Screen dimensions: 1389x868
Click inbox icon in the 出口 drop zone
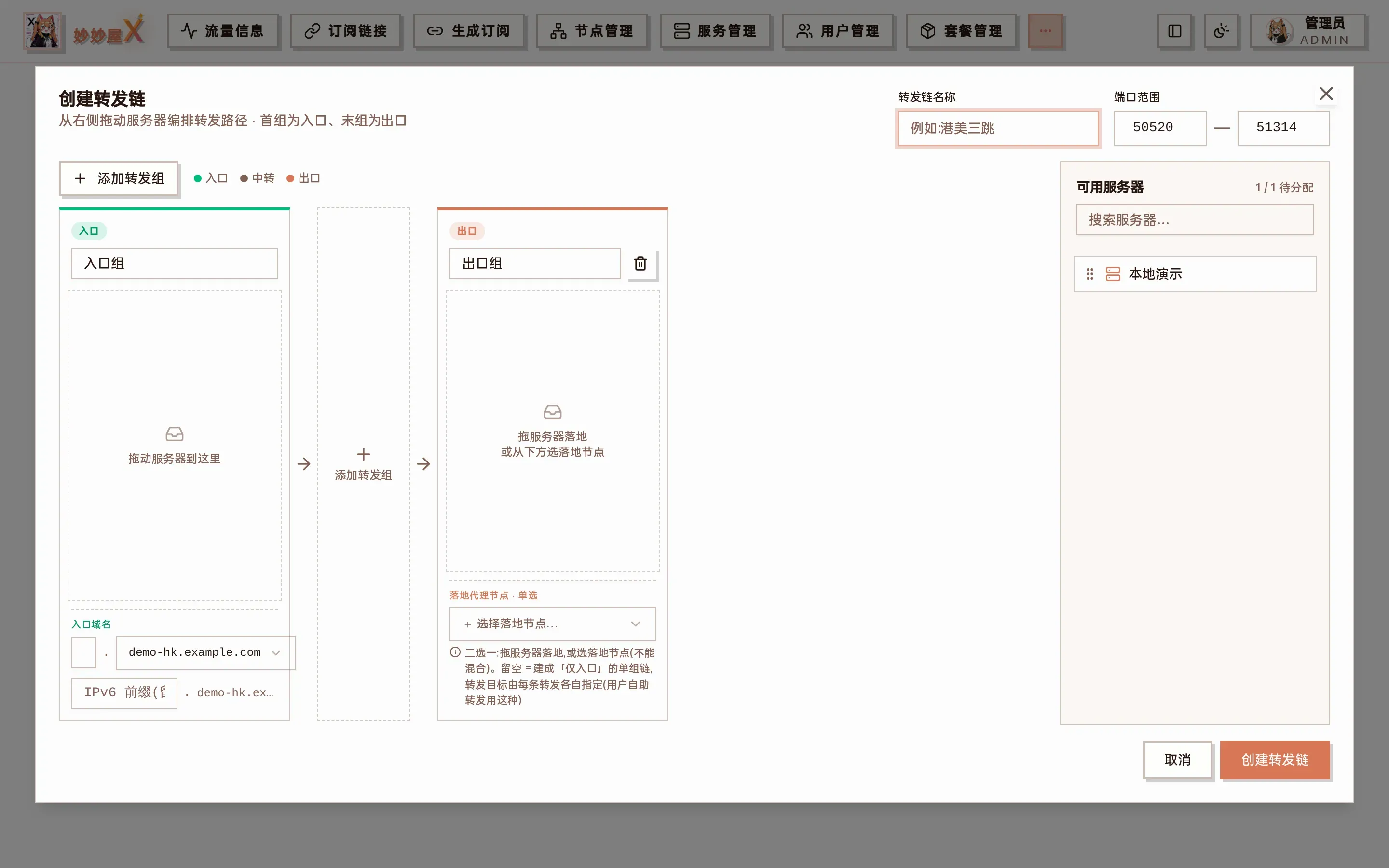click(x=552, y=412)
